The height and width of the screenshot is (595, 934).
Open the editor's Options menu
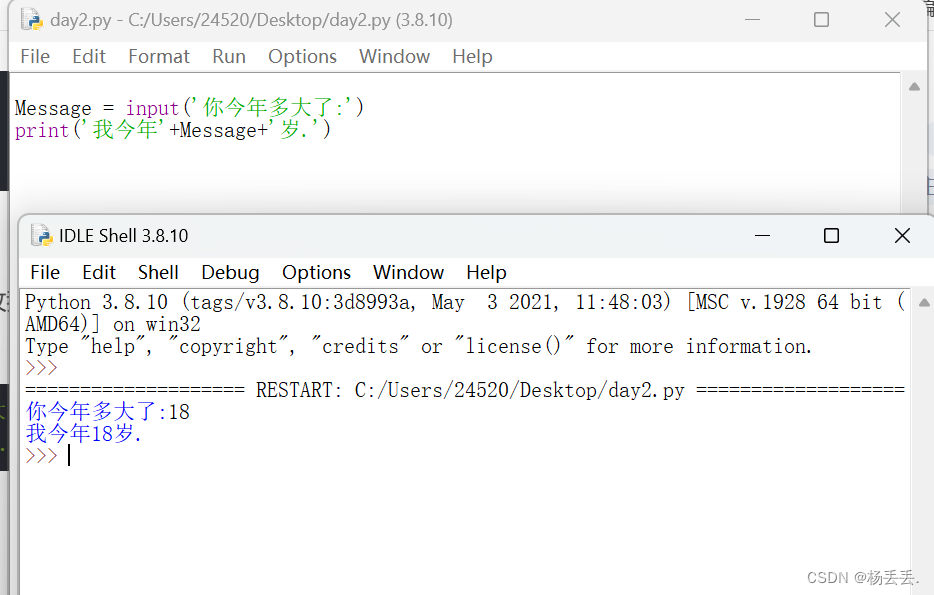302,57
